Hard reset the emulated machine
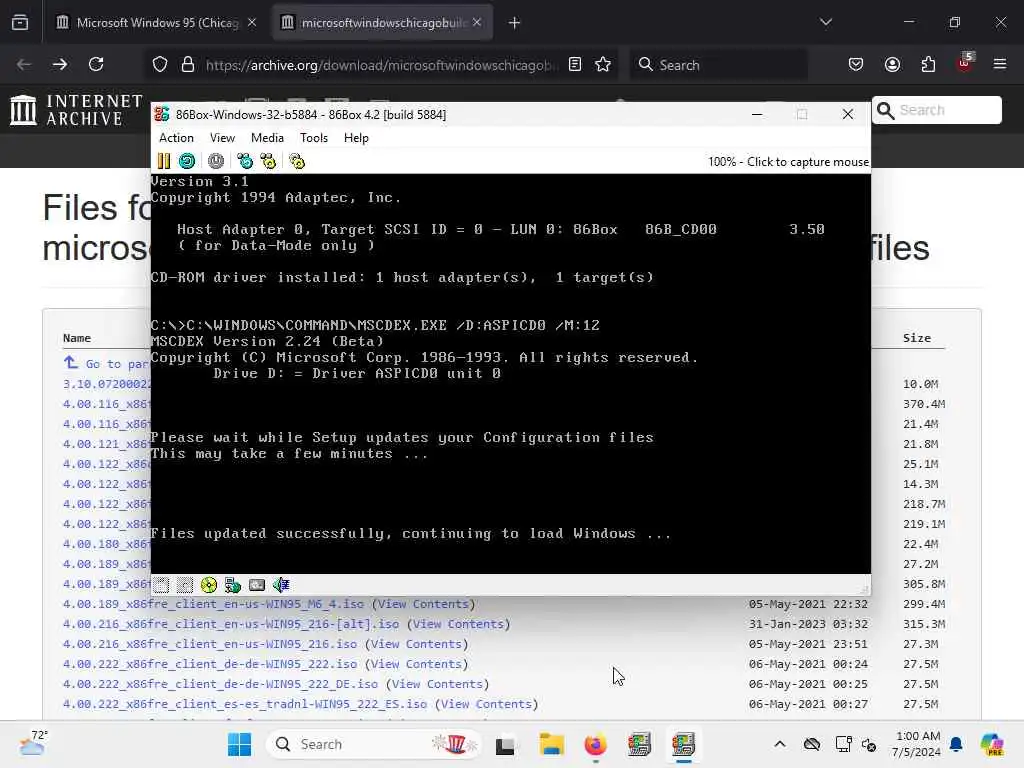Image resolution: width=1024 pixels, height=768 pixels. coord(187,161)
